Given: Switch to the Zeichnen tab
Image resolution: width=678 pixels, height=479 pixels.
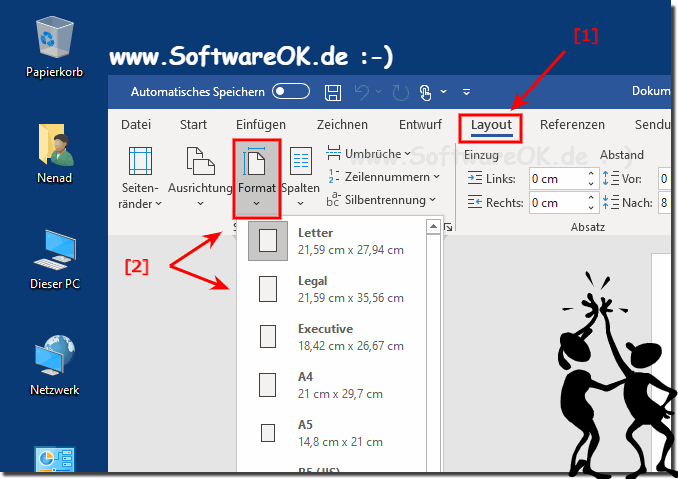Looking at the screenshot, I should click(342, 125).
